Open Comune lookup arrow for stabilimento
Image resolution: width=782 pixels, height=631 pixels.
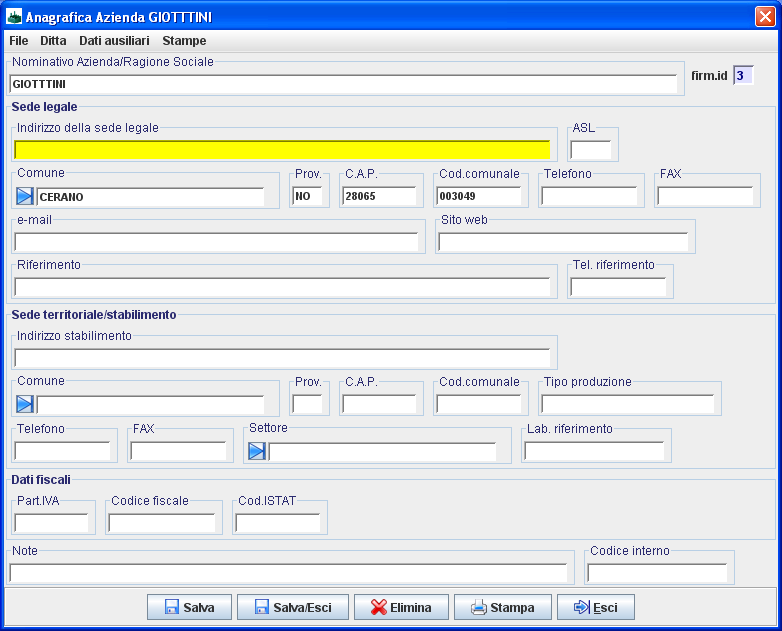tap(25, 404)
